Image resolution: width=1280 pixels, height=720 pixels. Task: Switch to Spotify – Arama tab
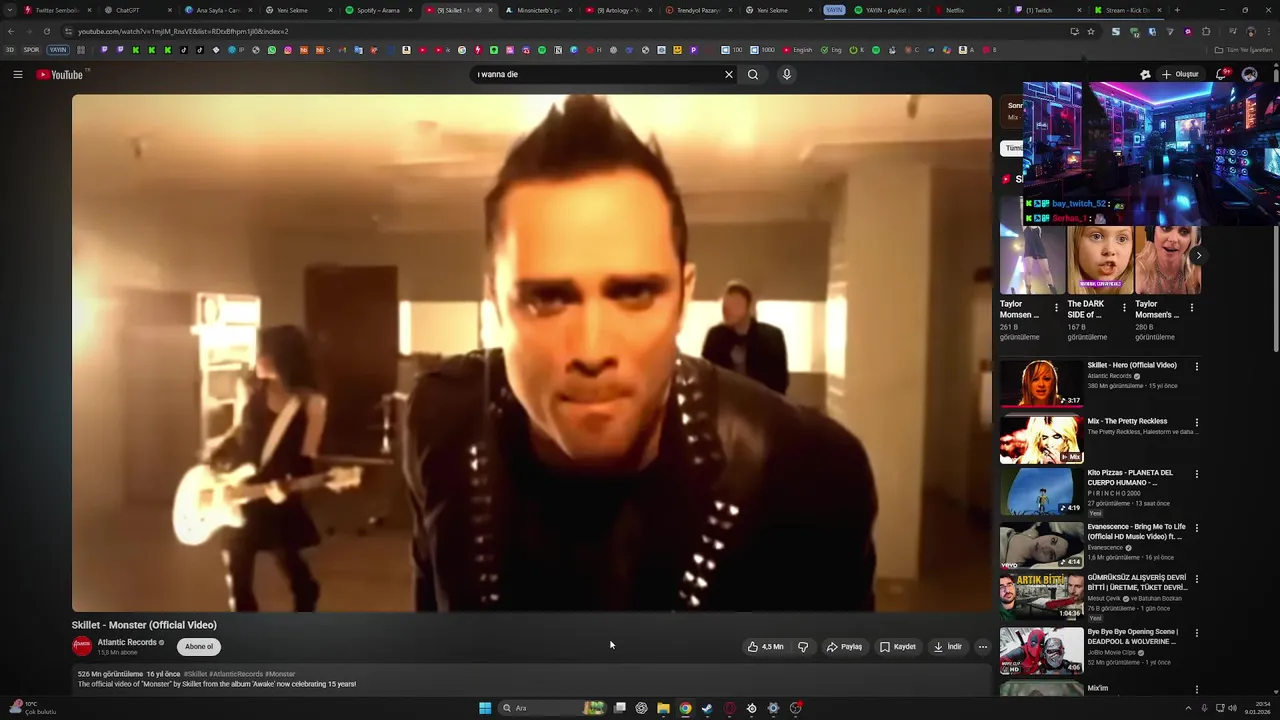coord(378,10)
